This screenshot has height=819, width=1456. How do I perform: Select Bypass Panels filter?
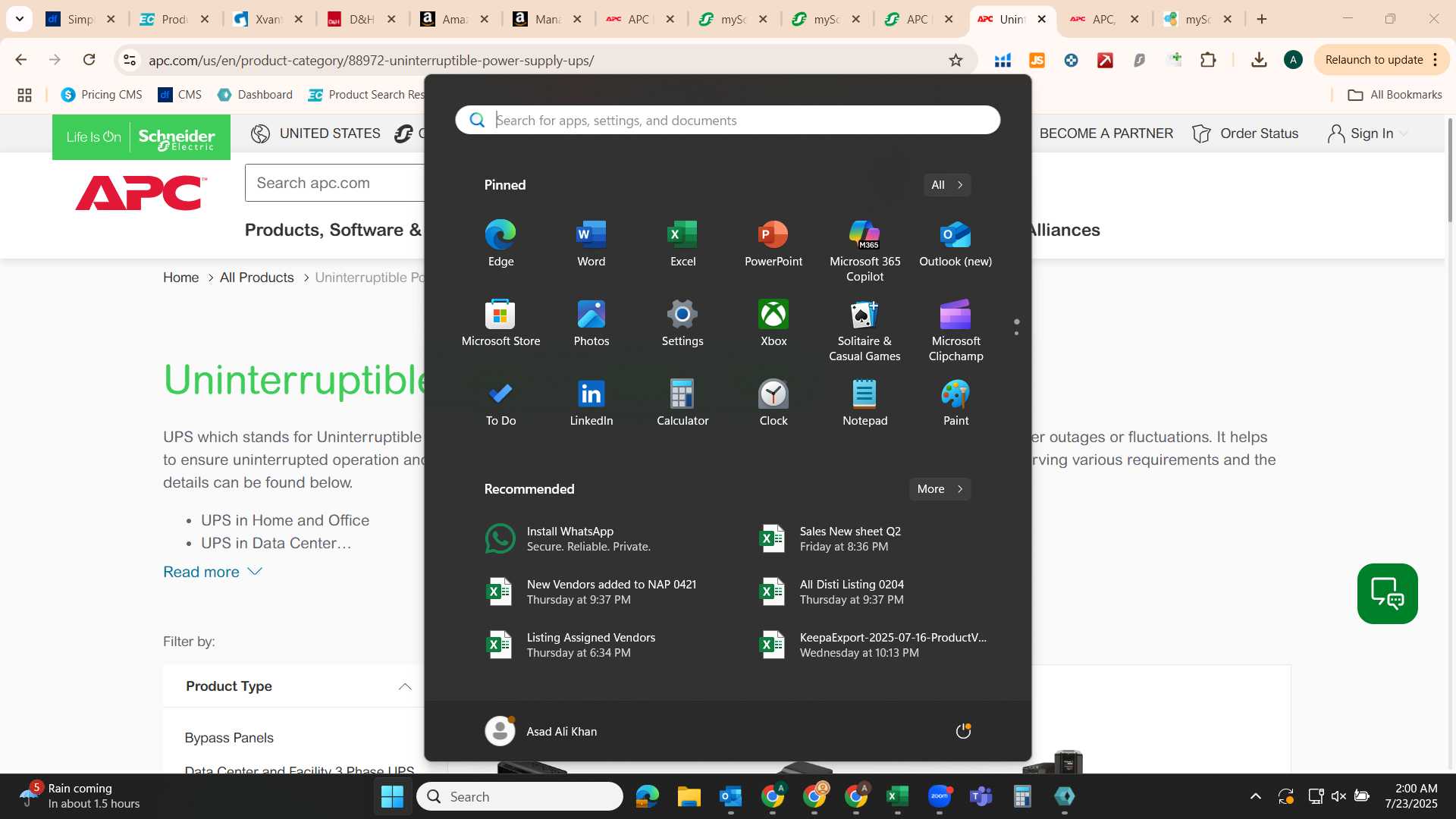pyautogui.click(x=229, y=738)
